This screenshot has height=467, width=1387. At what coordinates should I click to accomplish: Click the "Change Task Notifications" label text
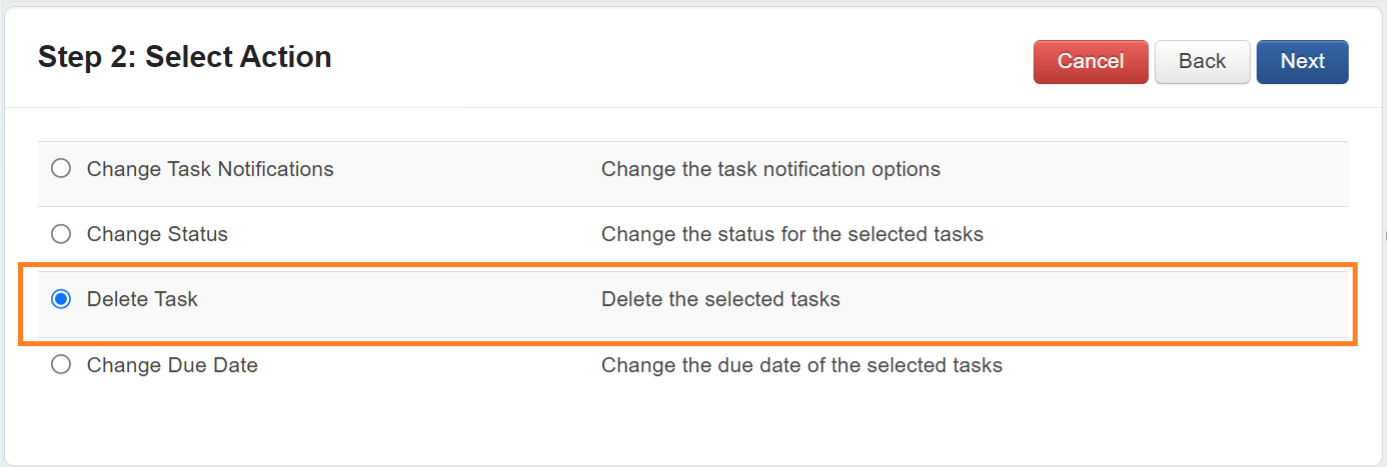[x=210, y=169]
